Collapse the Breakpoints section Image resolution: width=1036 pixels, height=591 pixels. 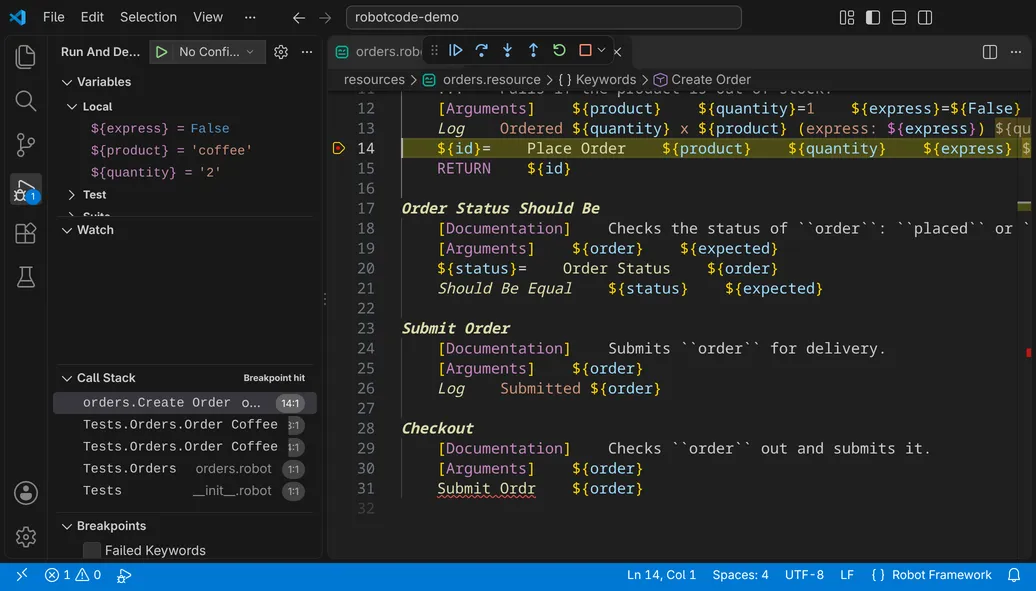tap(67, 526)
